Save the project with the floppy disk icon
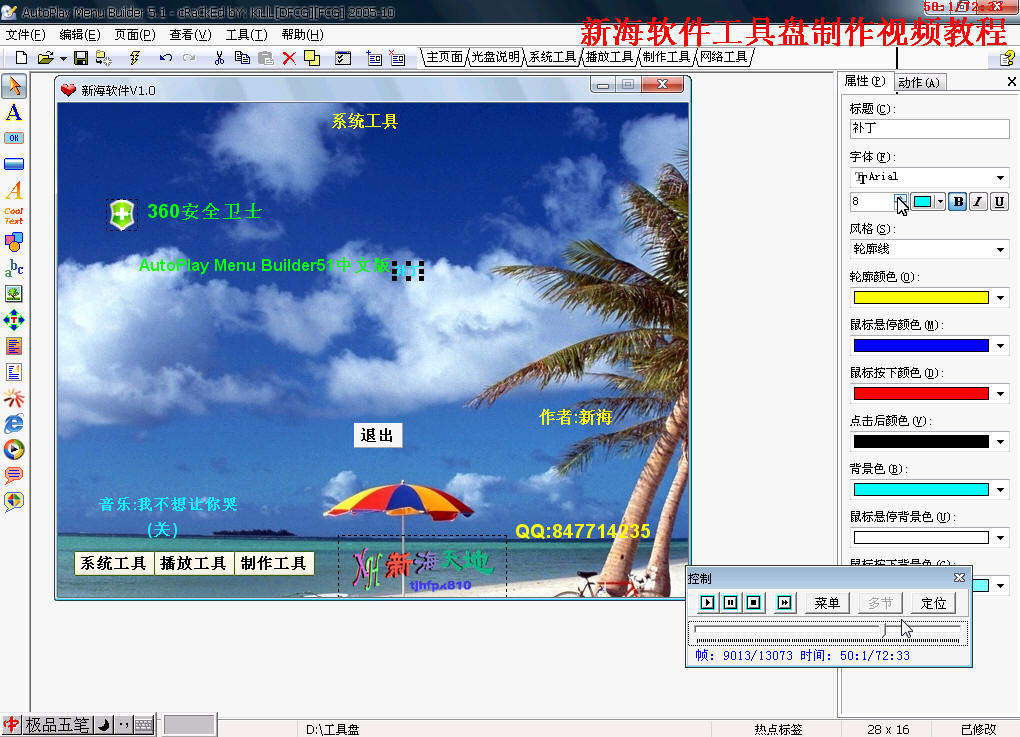 coord(81,58)
